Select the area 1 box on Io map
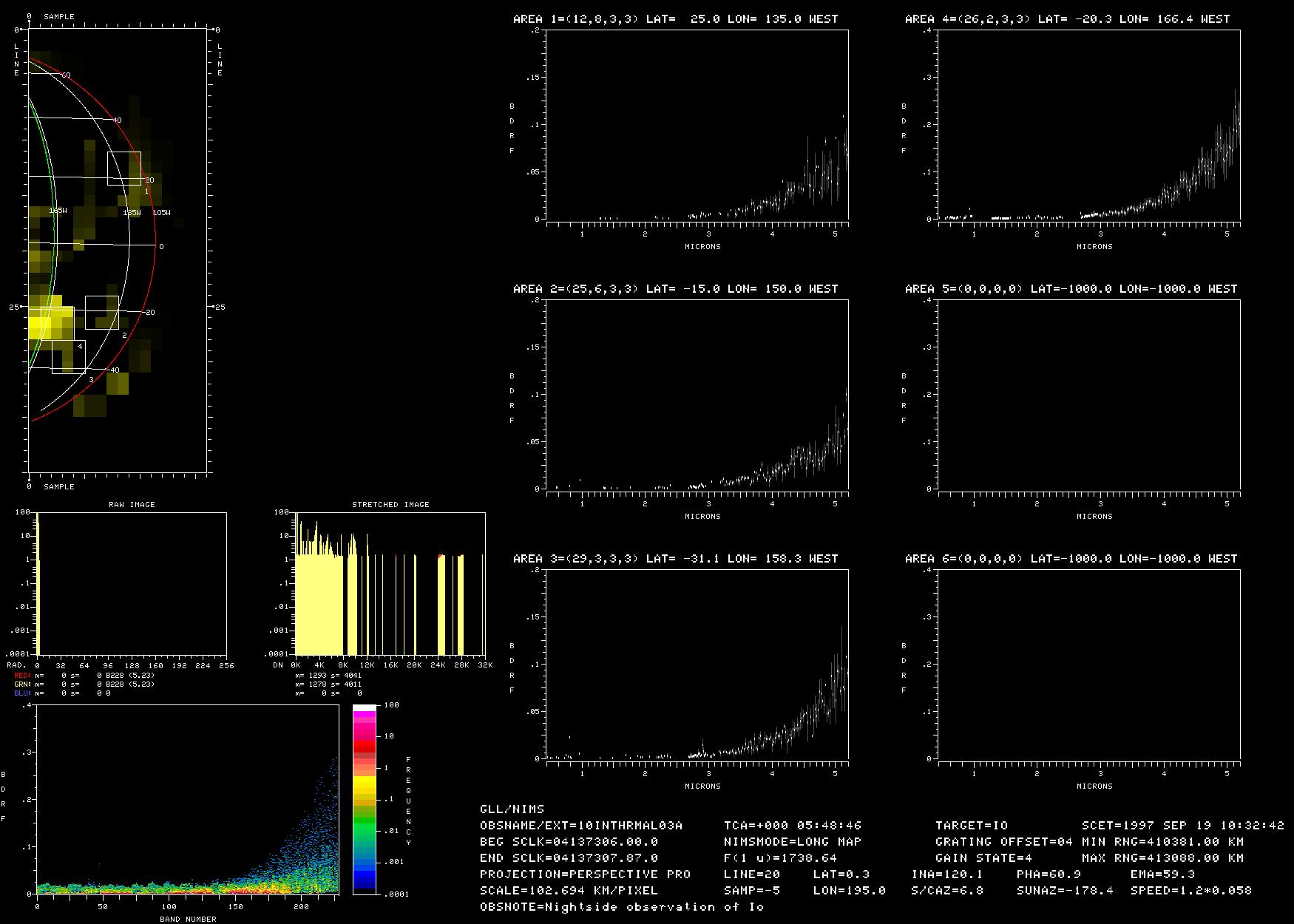1294x924 pixels. point(123,169)
